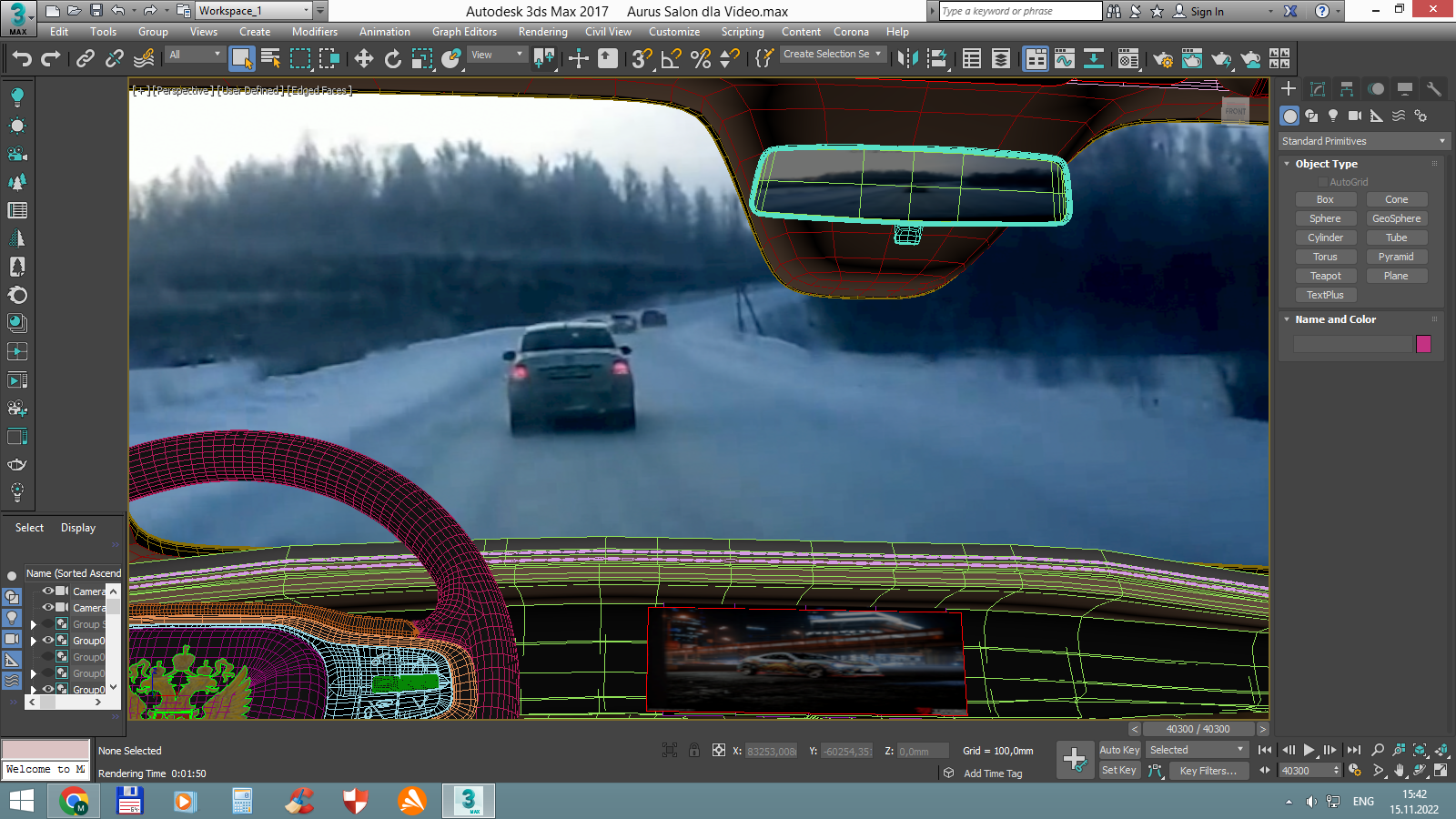The image size is (1456, 819).
Task: Open the All selection filter dropdown
Action: coord(195,55)
